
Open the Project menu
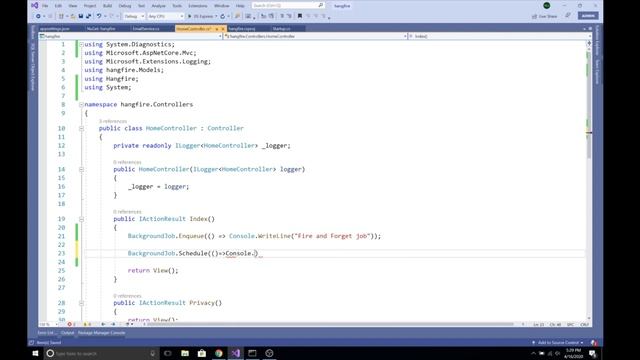(90, 6)
